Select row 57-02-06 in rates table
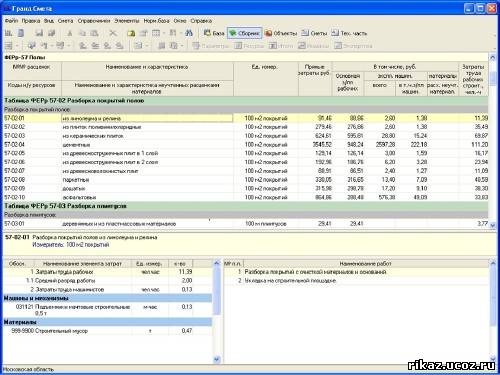Image resolution: width=500 pixels, height=375 pixels. (x=246, y=162)
